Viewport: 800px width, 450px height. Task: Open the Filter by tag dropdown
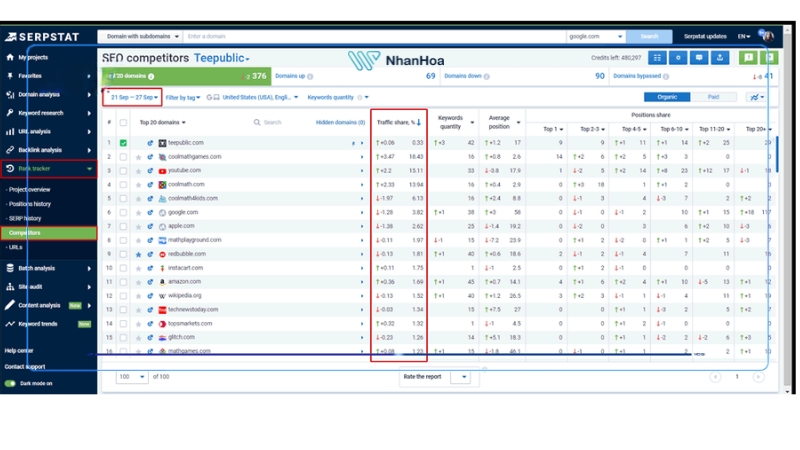tap(183, 97)
